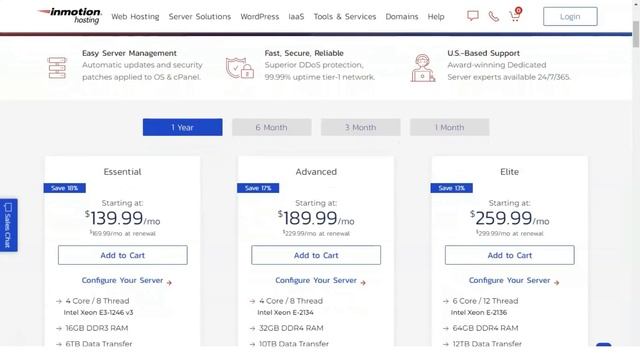Screen dimensions: 640x360
Task: Select the 3 Month billing term
Action: (x=360, y=127)
